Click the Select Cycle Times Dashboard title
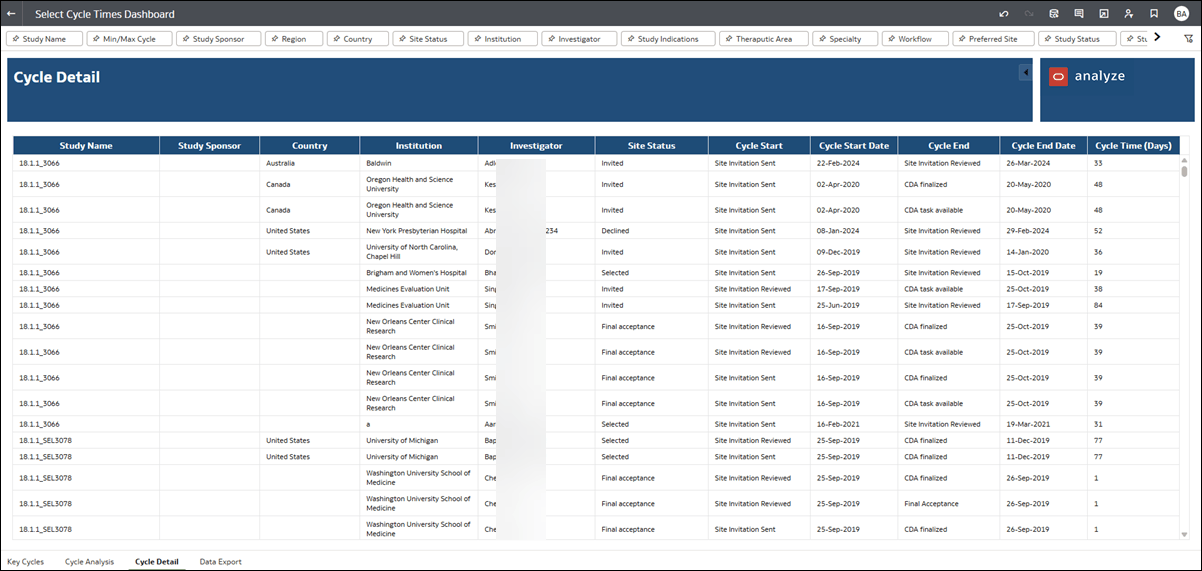The height and width of the screenshot is (571, 1202). coord(105,14)
